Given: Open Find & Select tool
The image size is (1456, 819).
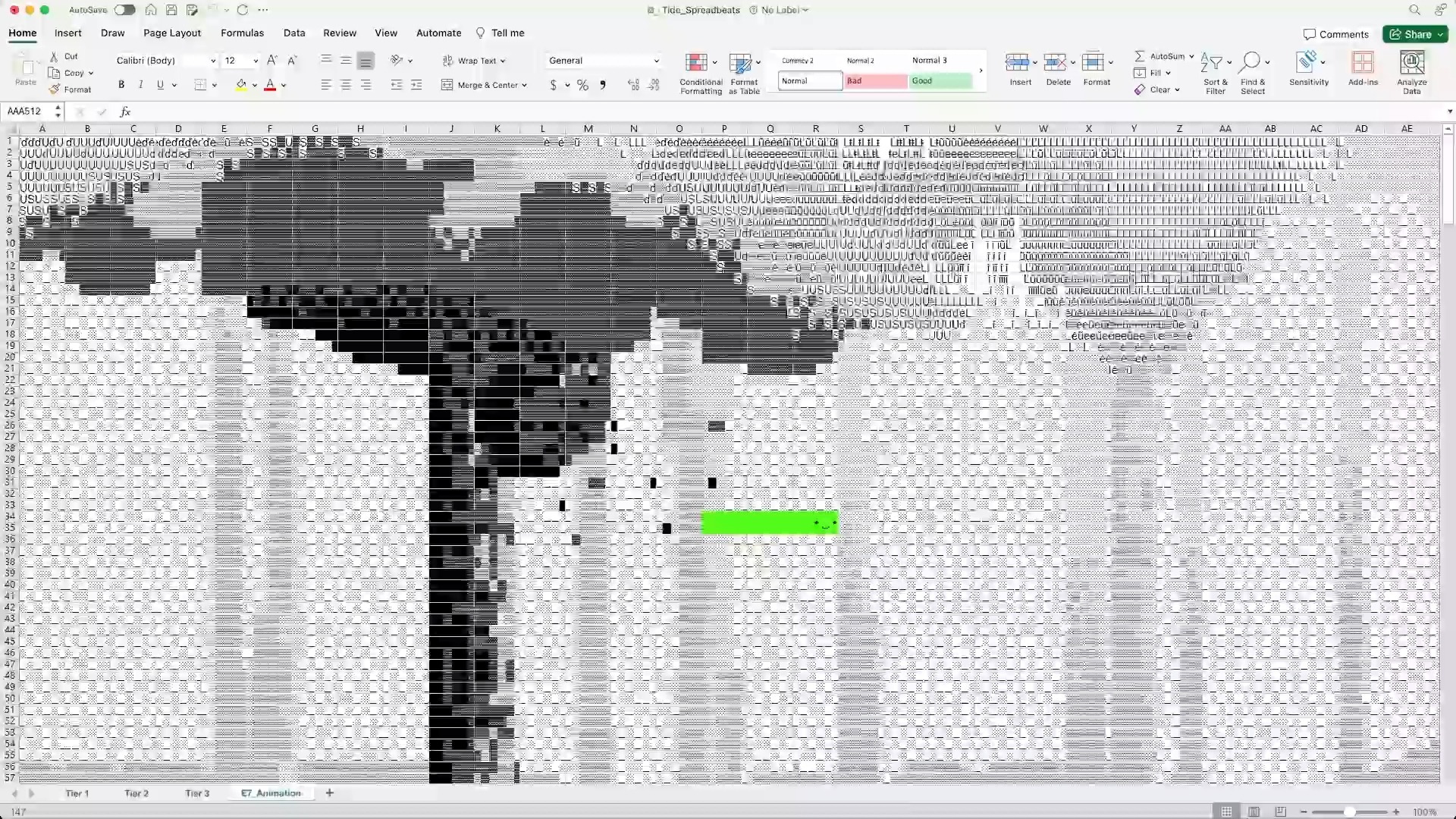Looking at the screenshot, I should tap(1251, 63).
